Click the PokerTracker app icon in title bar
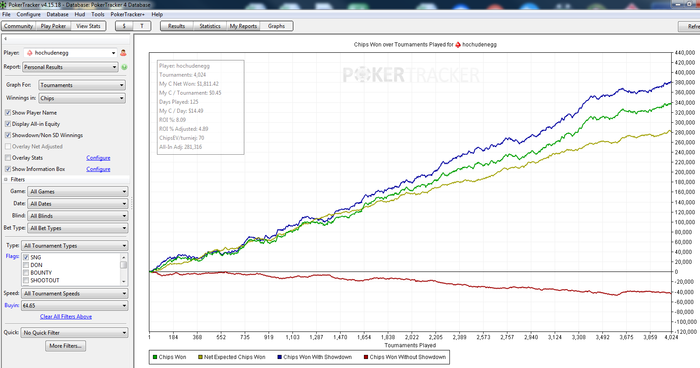The width and height of the screenshot is (700, 368). coord(4,4)
